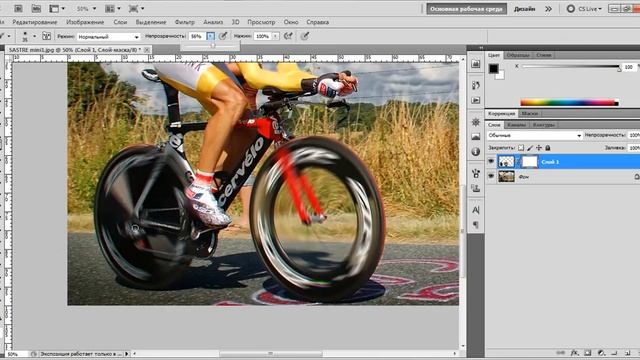Adjust the K color slider handle
640x360 pixels.
tap(619, 69)
